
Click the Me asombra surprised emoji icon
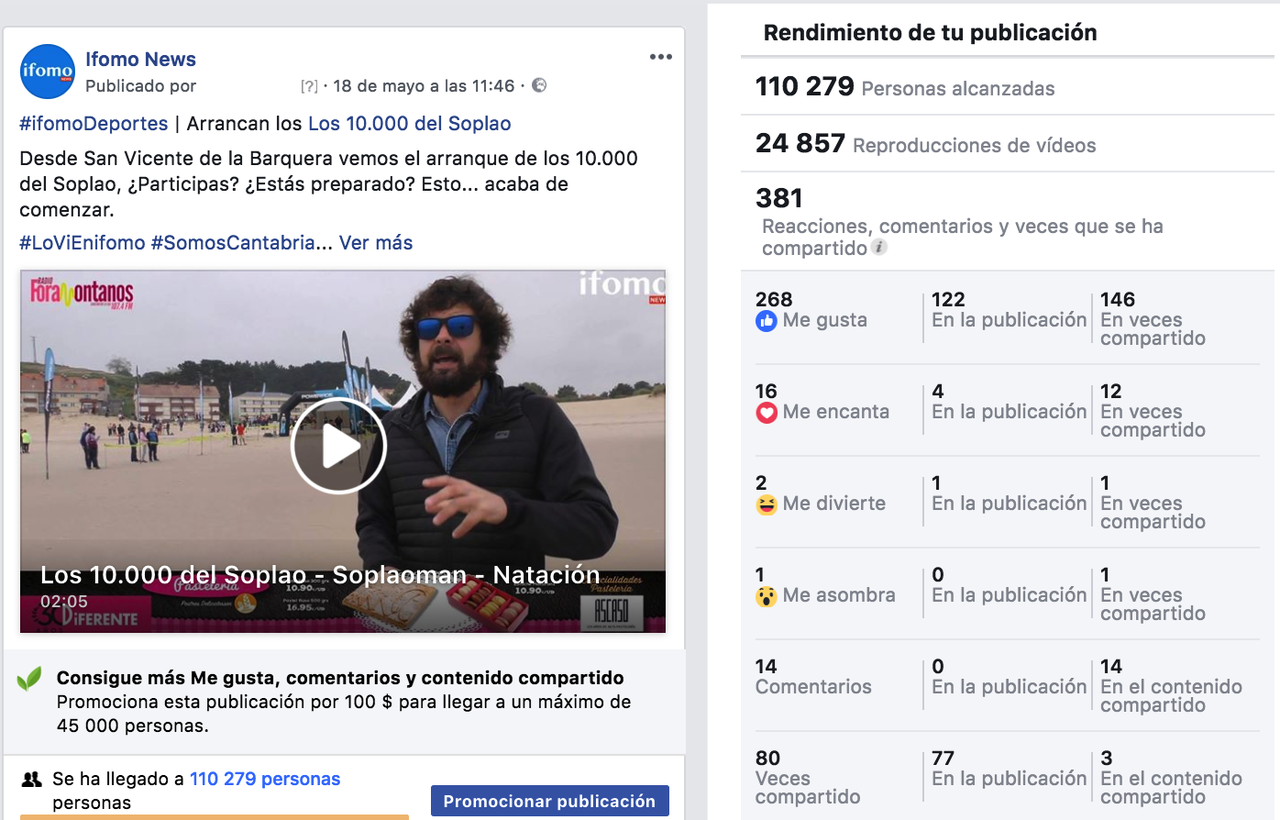(766, 596)
